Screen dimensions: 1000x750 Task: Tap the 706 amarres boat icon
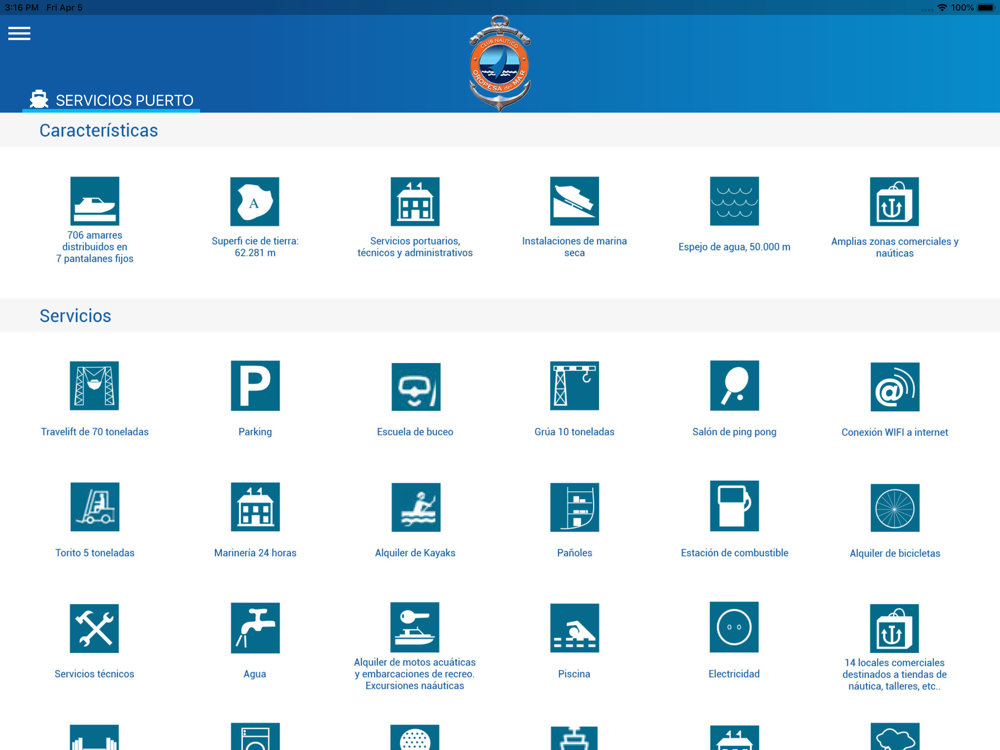click(x=94, y=202)
